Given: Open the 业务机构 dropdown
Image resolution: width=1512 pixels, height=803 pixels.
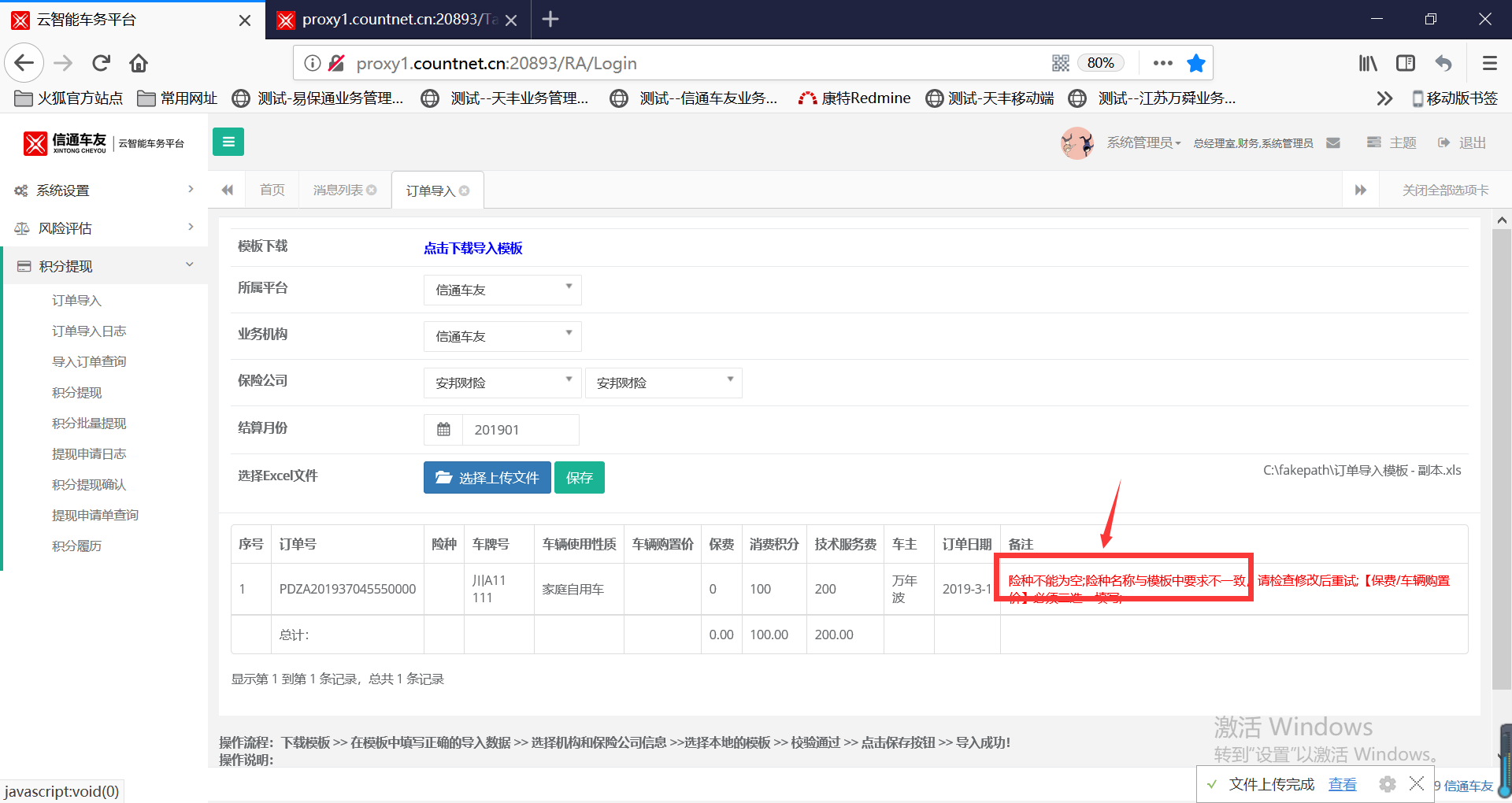Looking at the screenshot, I should (x=502, y=336).
